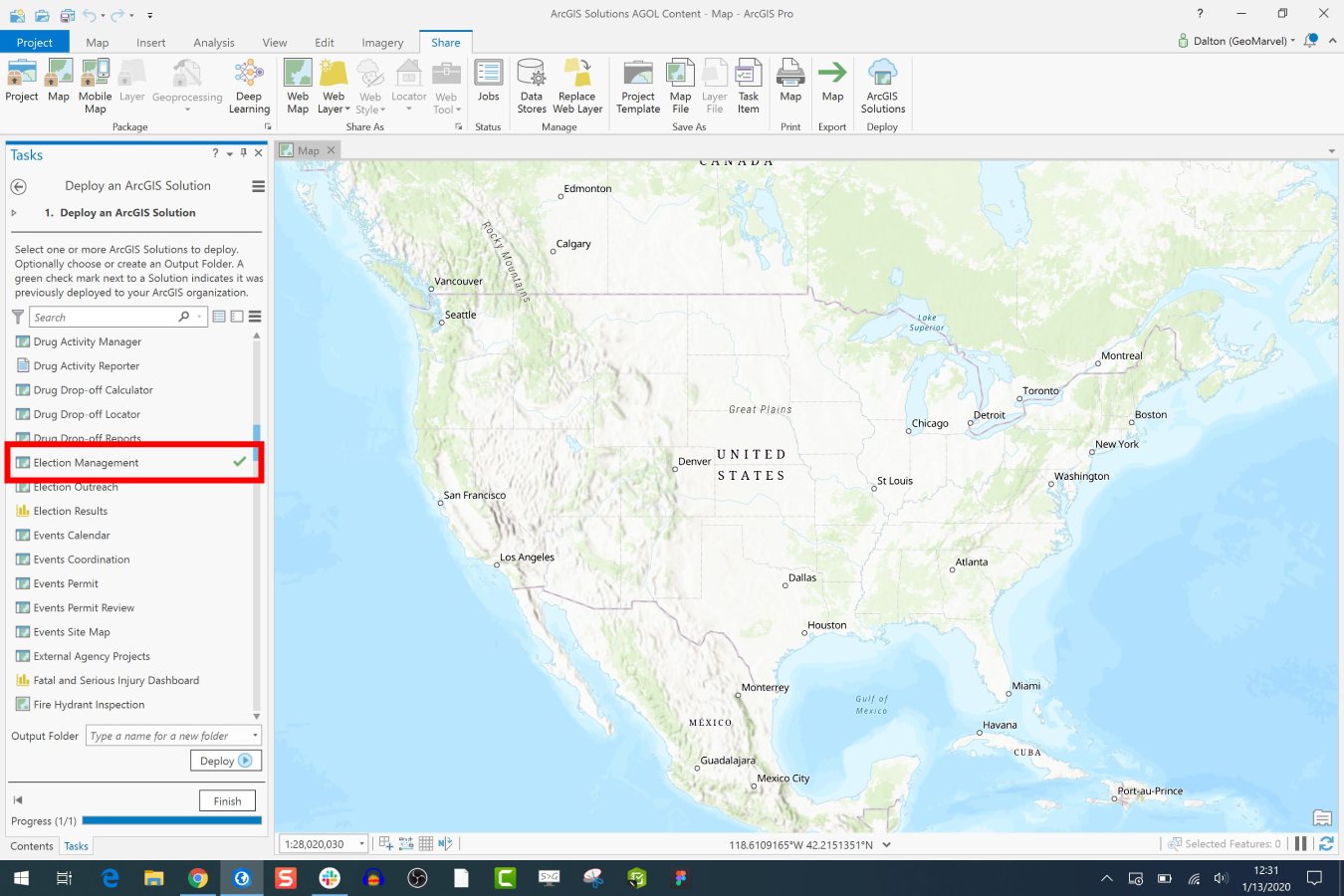Switch to the Analysis ribbon tab

coord(214,43)
